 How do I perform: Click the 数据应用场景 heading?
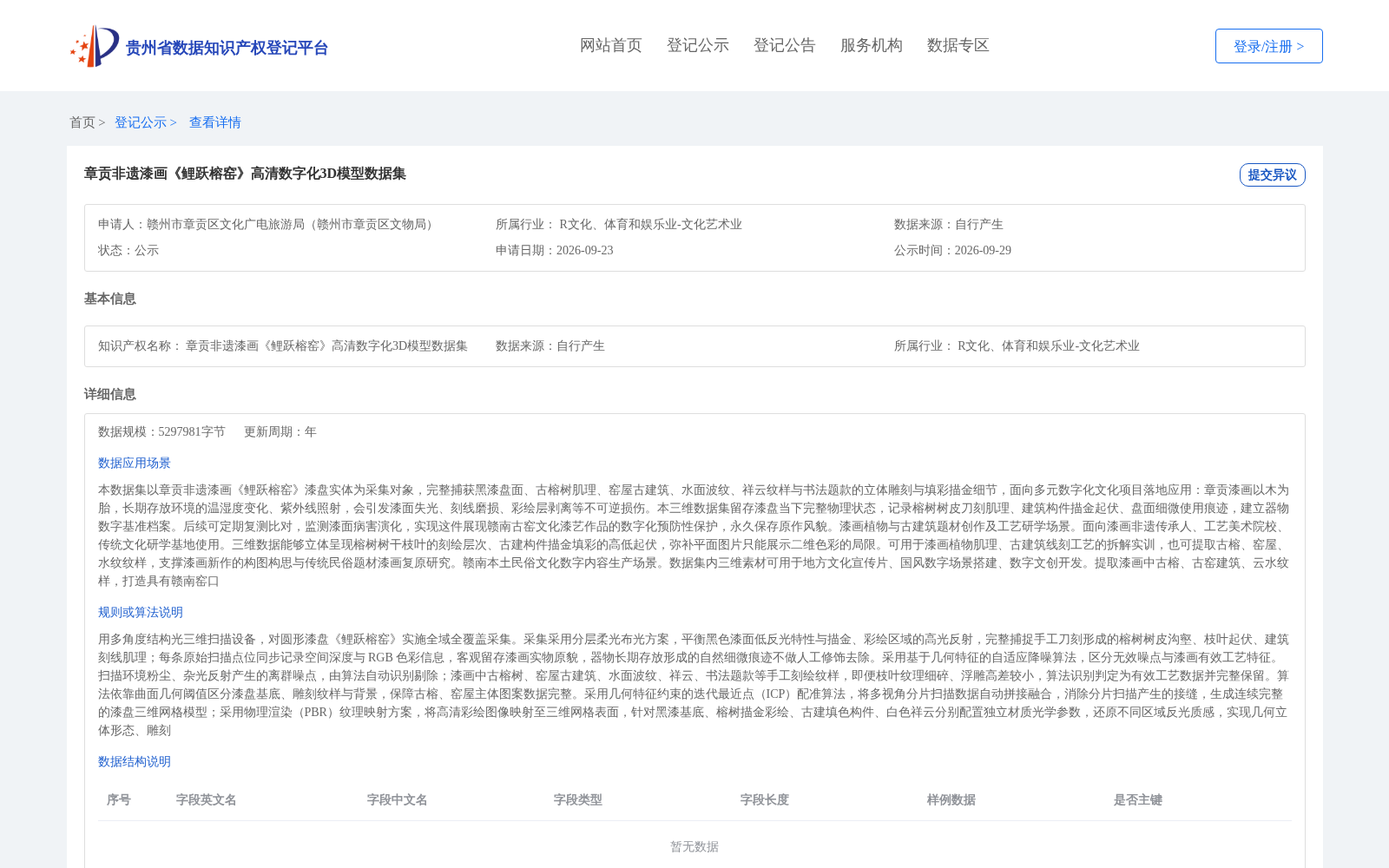coord(135,463)
